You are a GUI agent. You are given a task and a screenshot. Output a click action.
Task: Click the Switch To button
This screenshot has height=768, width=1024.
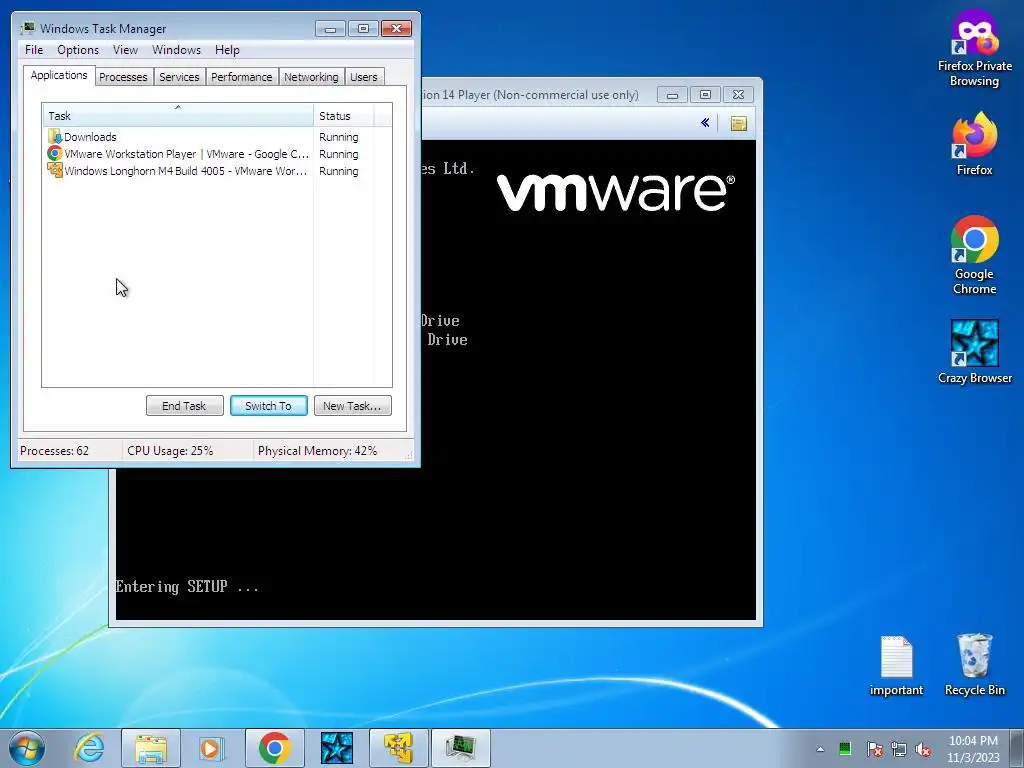(268, 406)
